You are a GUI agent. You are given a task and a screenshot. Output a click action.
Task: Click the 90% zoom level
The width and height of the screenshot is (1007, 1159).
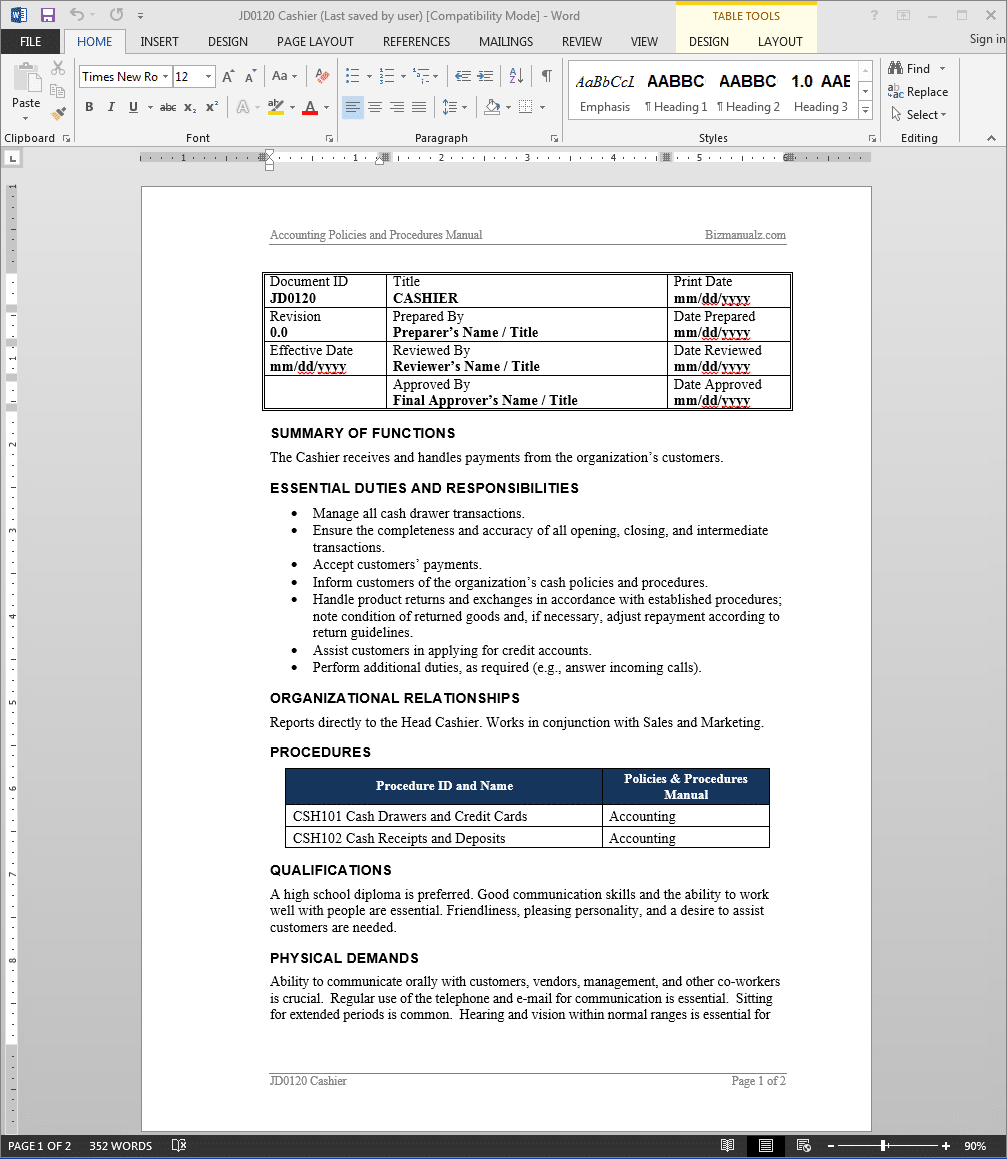point(974,1146)
